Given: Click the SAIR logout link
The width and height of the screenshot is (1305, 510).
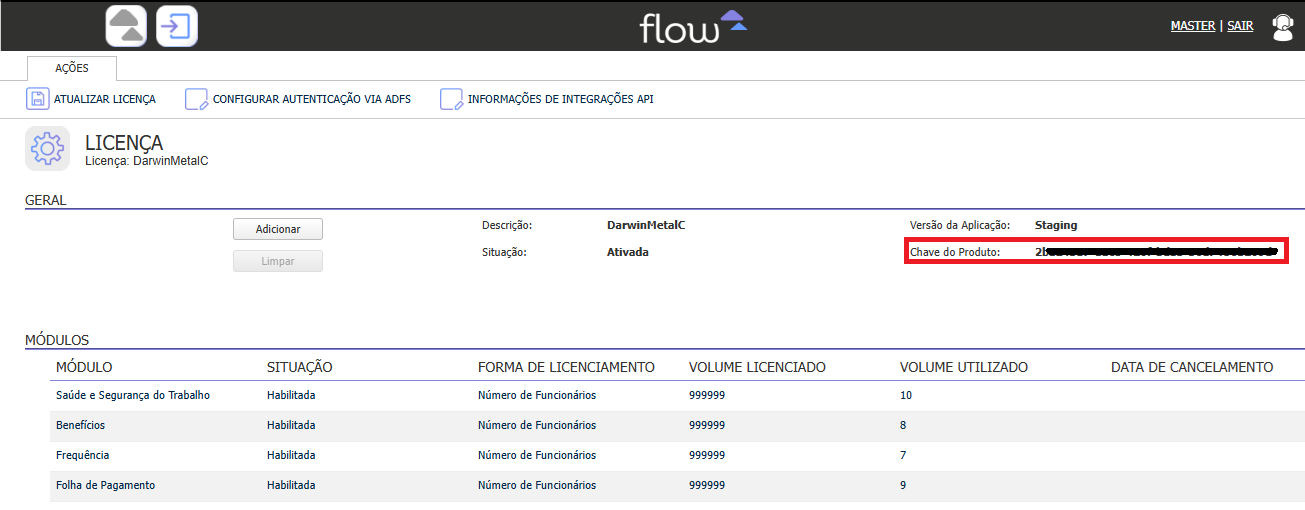Looking at the screenshot, I should 1240,26.
